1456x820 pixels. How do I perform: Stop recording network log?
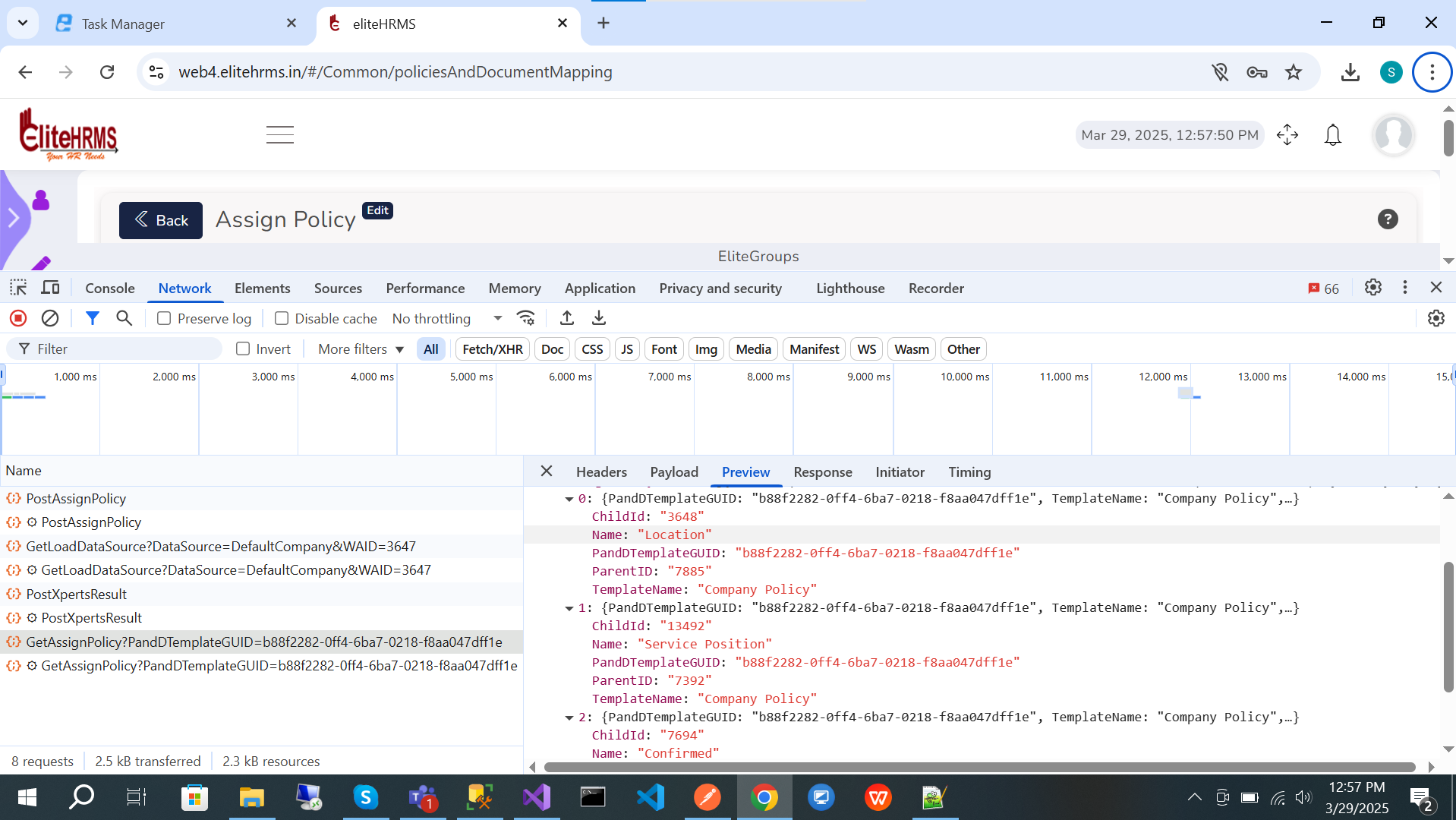pyautogui.click(x=18, y=318)
